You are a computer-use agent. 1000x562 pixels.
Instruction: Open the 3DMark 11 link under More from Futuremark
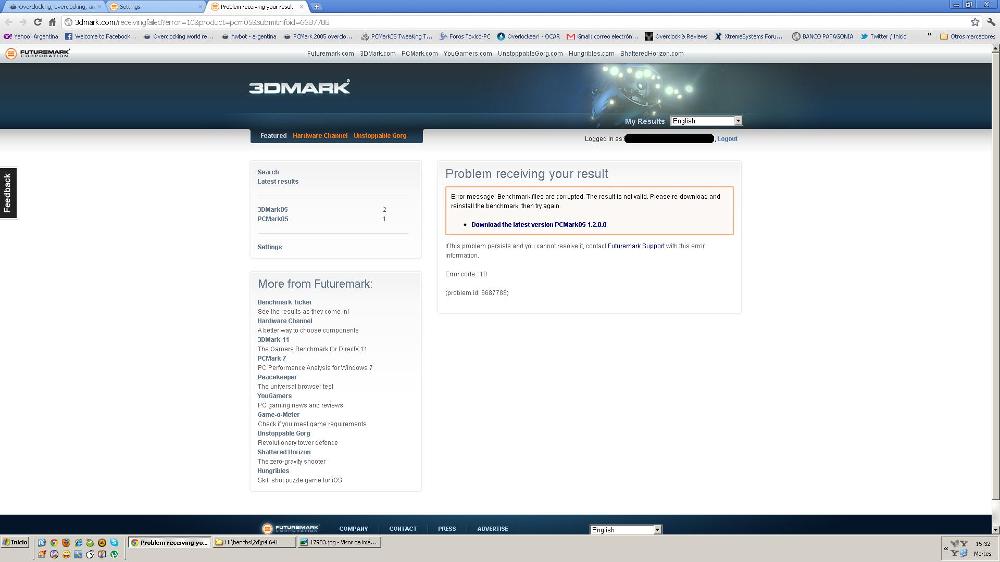[273, 340]
